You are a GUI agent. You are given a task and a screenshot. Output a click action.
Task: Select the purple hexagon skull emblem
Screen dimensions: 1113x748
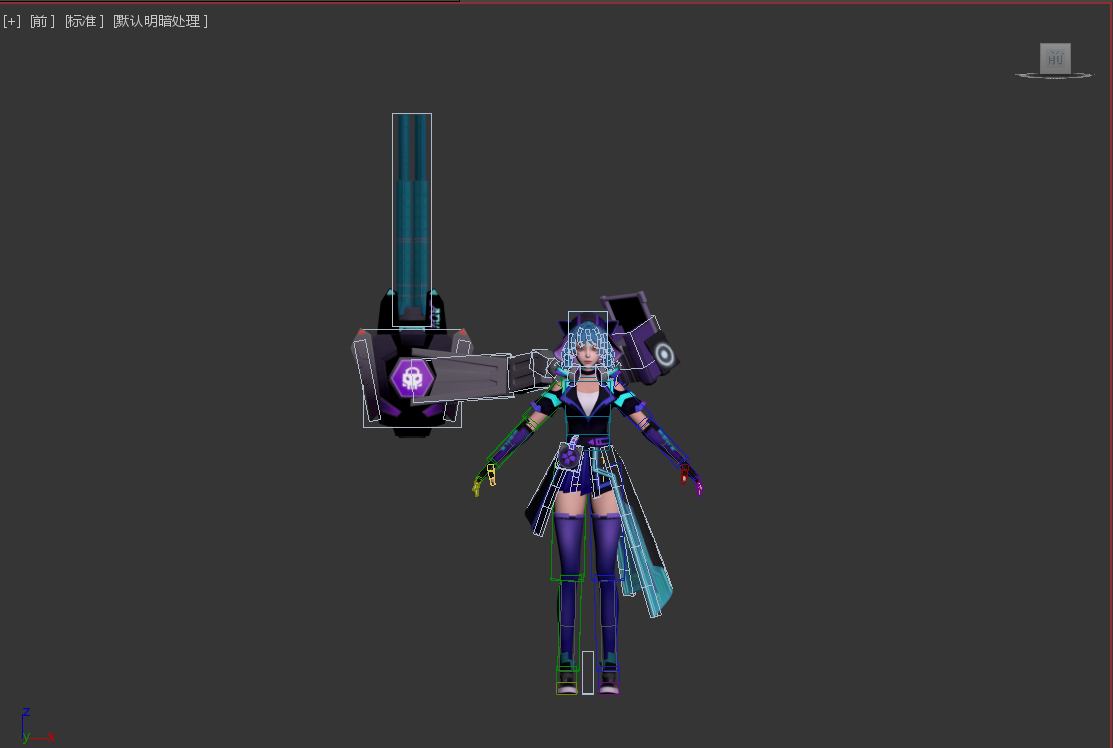tap(411, 377)
